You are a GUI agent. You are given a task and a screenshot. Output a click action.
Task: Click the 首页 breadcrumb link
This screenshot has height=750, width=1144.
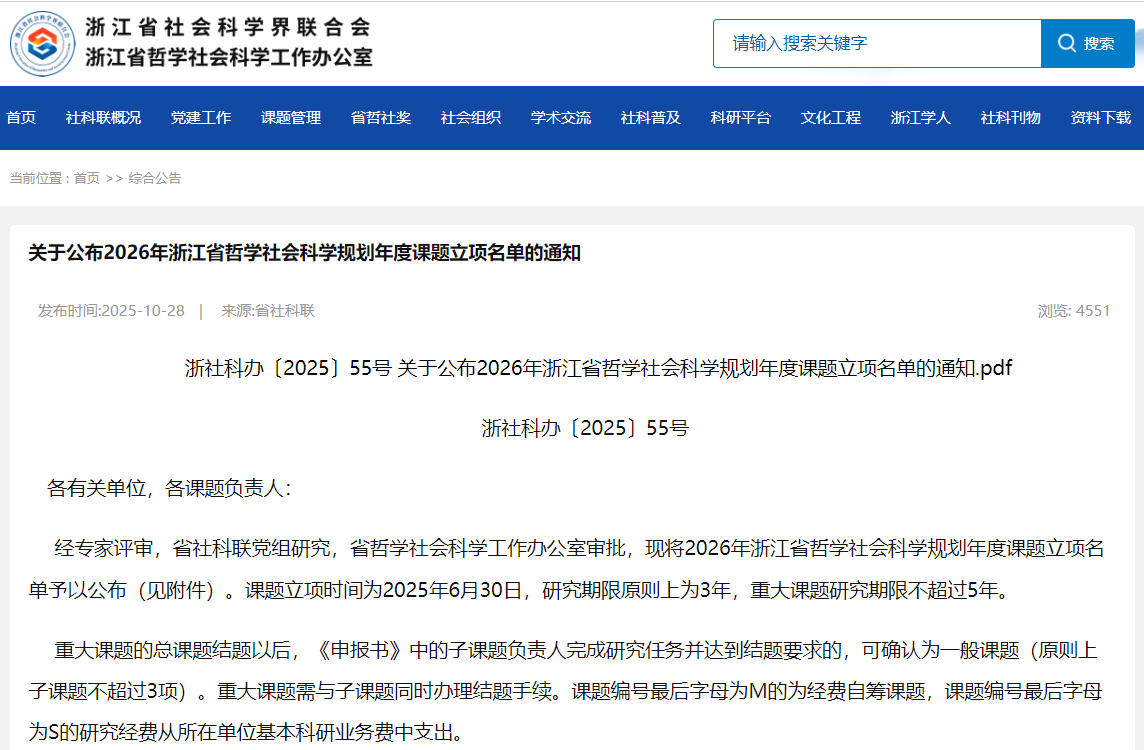click(87, 178)
